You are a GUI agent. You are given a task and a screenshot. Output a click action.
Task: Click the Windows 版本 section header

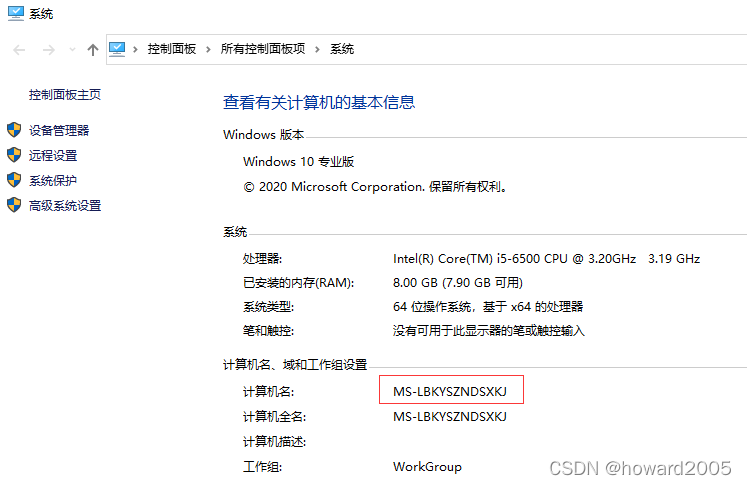click(x=263, y=135)
